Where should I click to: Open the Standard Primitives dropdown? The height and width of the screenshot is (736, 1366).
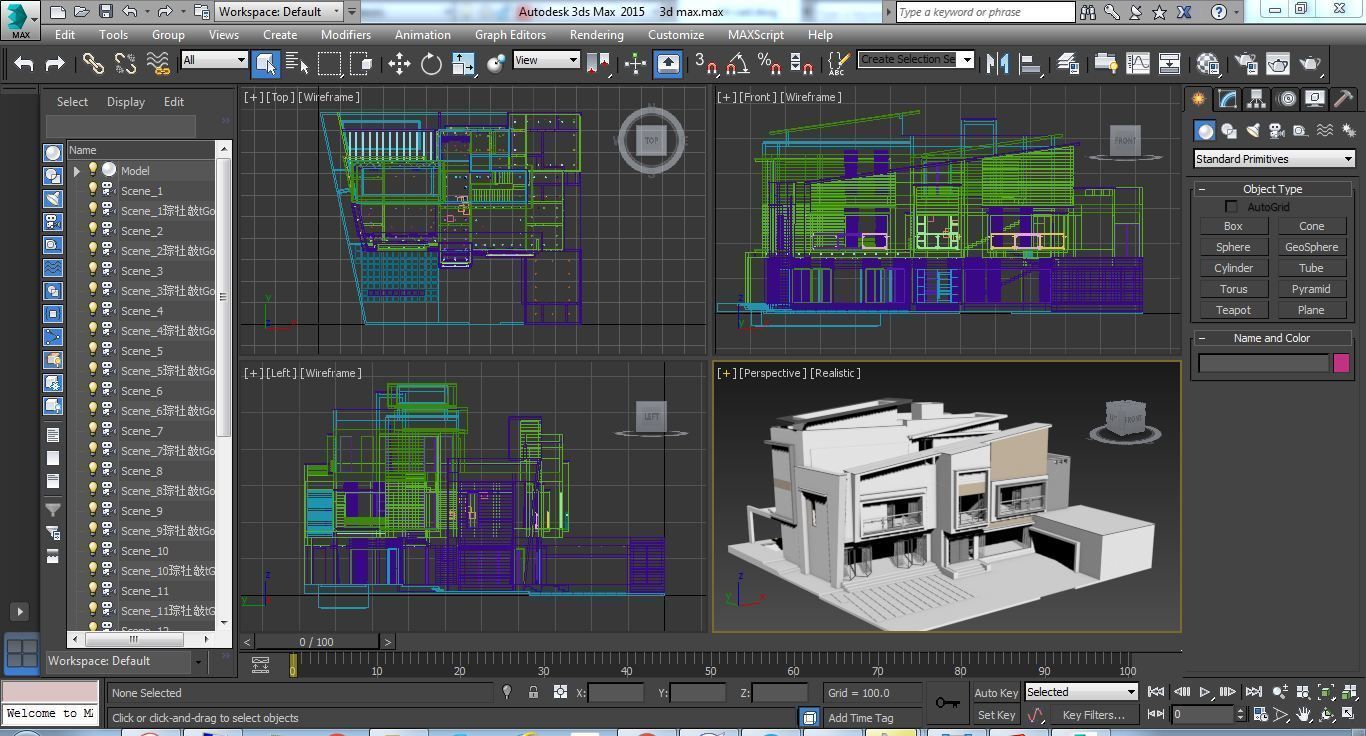pos(1274,159)
